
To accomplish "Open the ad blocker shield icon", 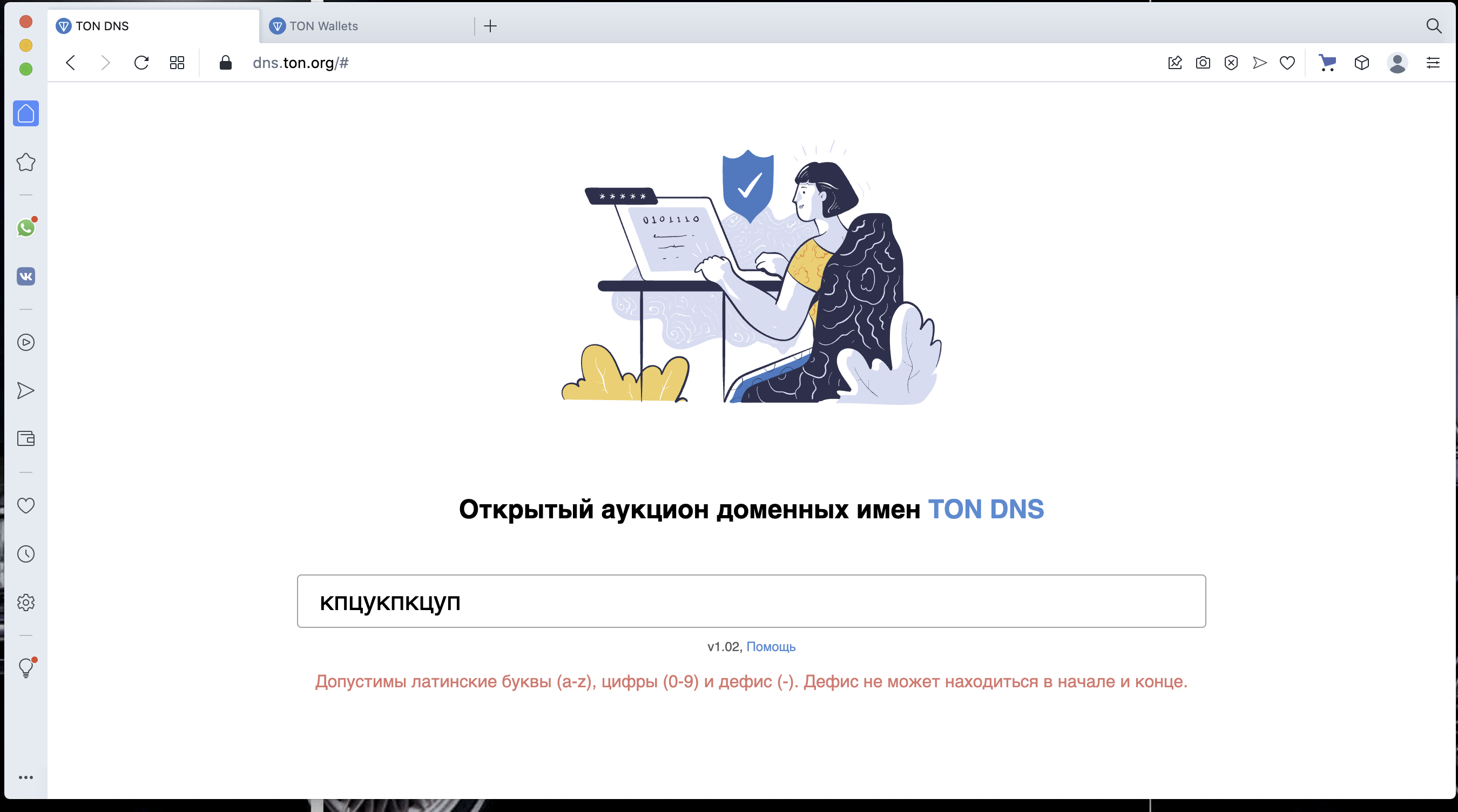I will pos(1231,62).
